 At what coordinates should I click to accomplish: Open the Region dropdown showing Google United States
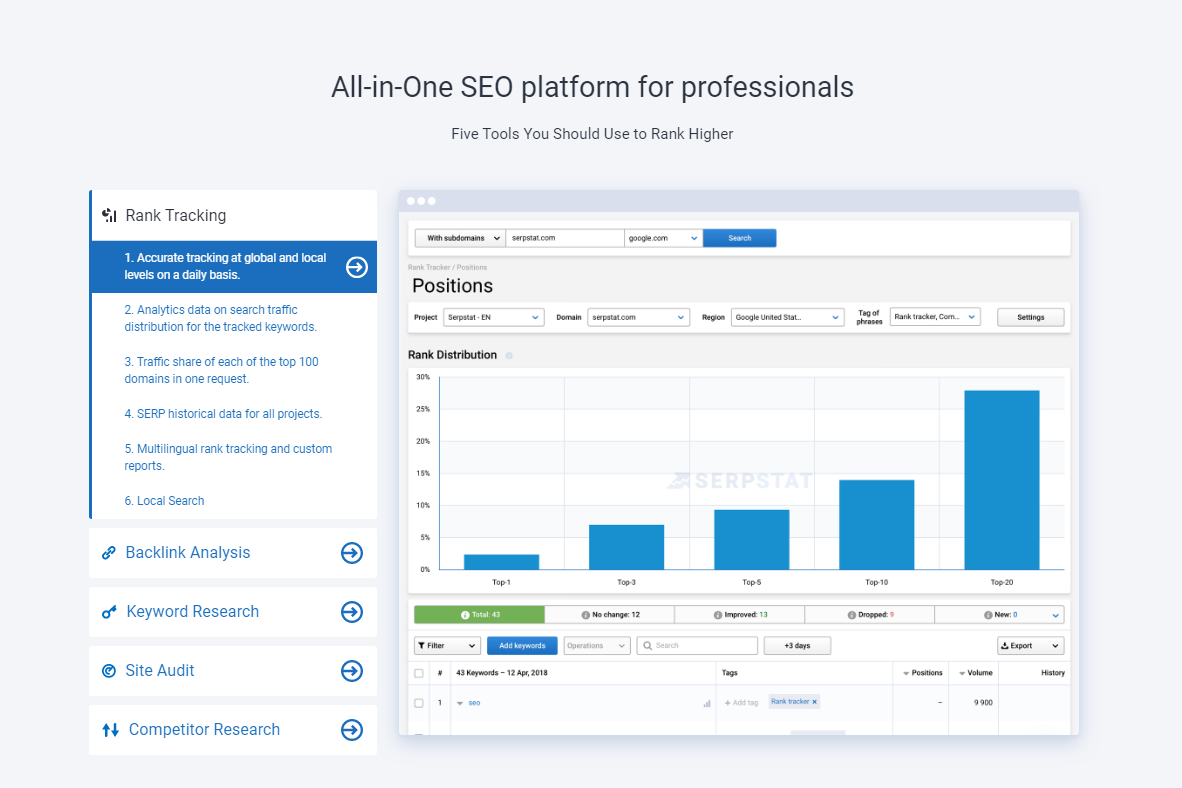coord(787,316)
